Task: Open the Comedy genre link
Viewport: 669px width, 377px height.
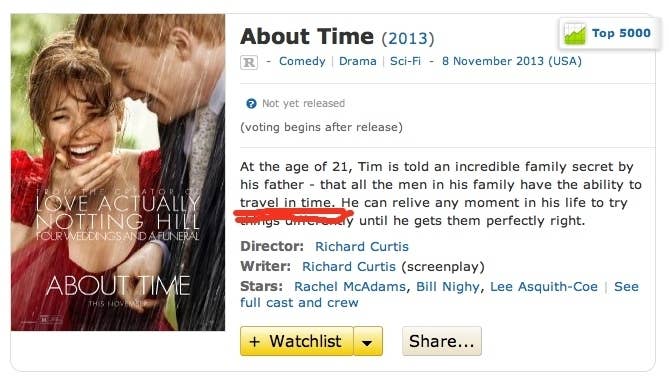Action: click(302, 61)
